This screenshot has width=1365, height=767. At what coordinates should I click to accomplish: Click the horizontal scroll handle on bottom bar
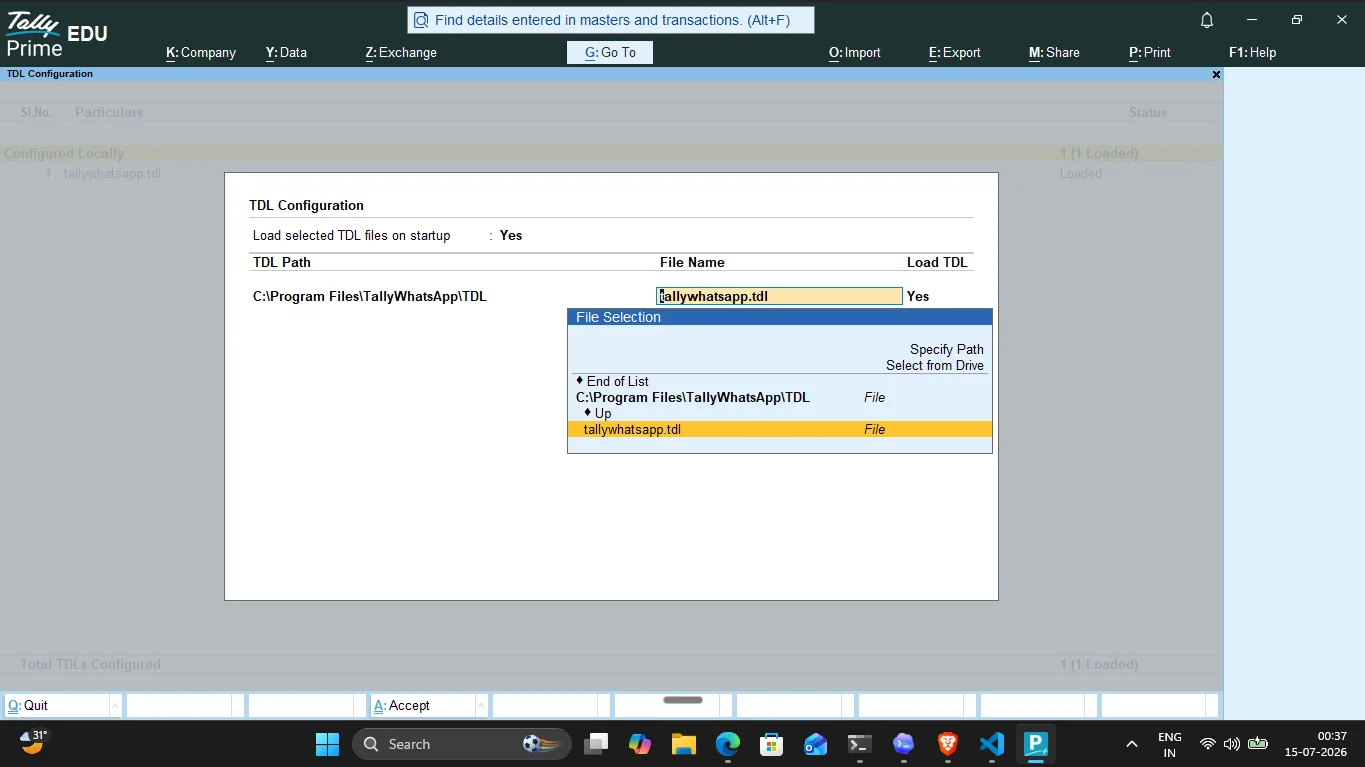tap(683, 700)
